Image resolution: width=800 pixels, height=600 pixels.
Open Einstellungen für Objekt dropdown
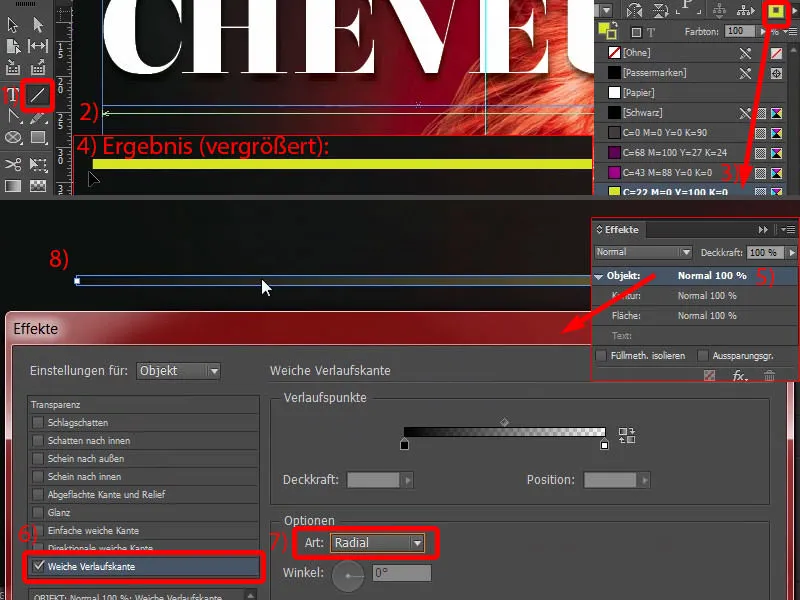[178, 371]
